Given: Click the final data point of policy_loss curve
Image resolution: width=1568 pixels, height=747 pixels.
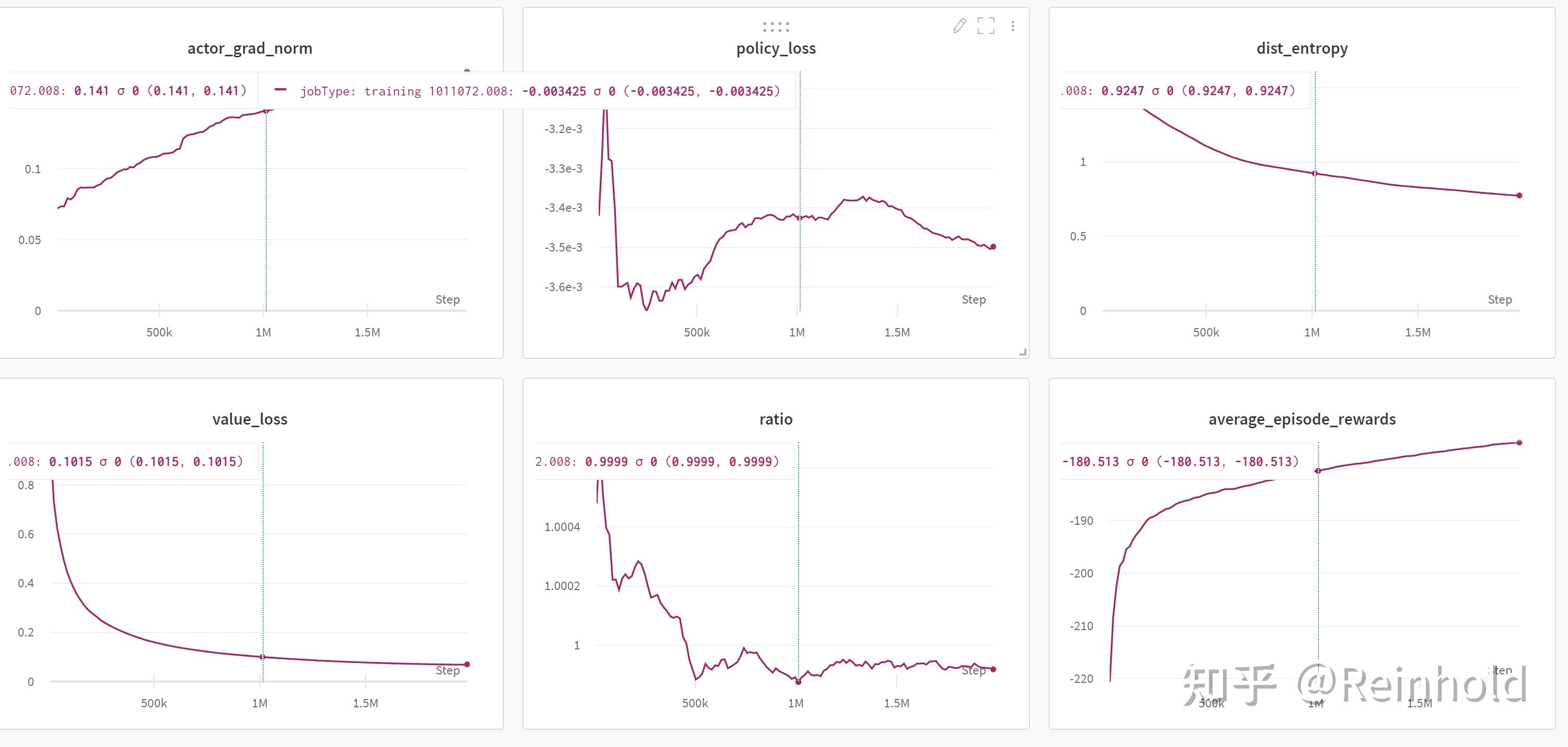Looking at the screenshot, I should coord(993,246).
